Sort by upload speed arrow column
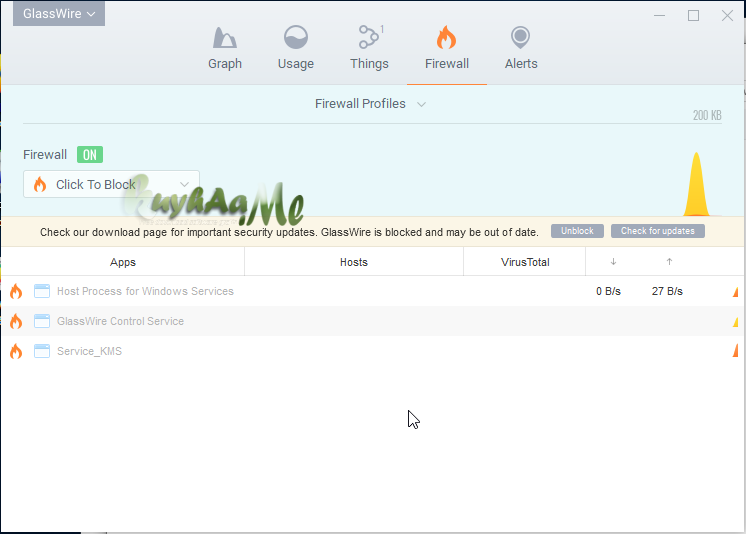Image resolution: width=746 pixels, height=534 pixels. 669,261
